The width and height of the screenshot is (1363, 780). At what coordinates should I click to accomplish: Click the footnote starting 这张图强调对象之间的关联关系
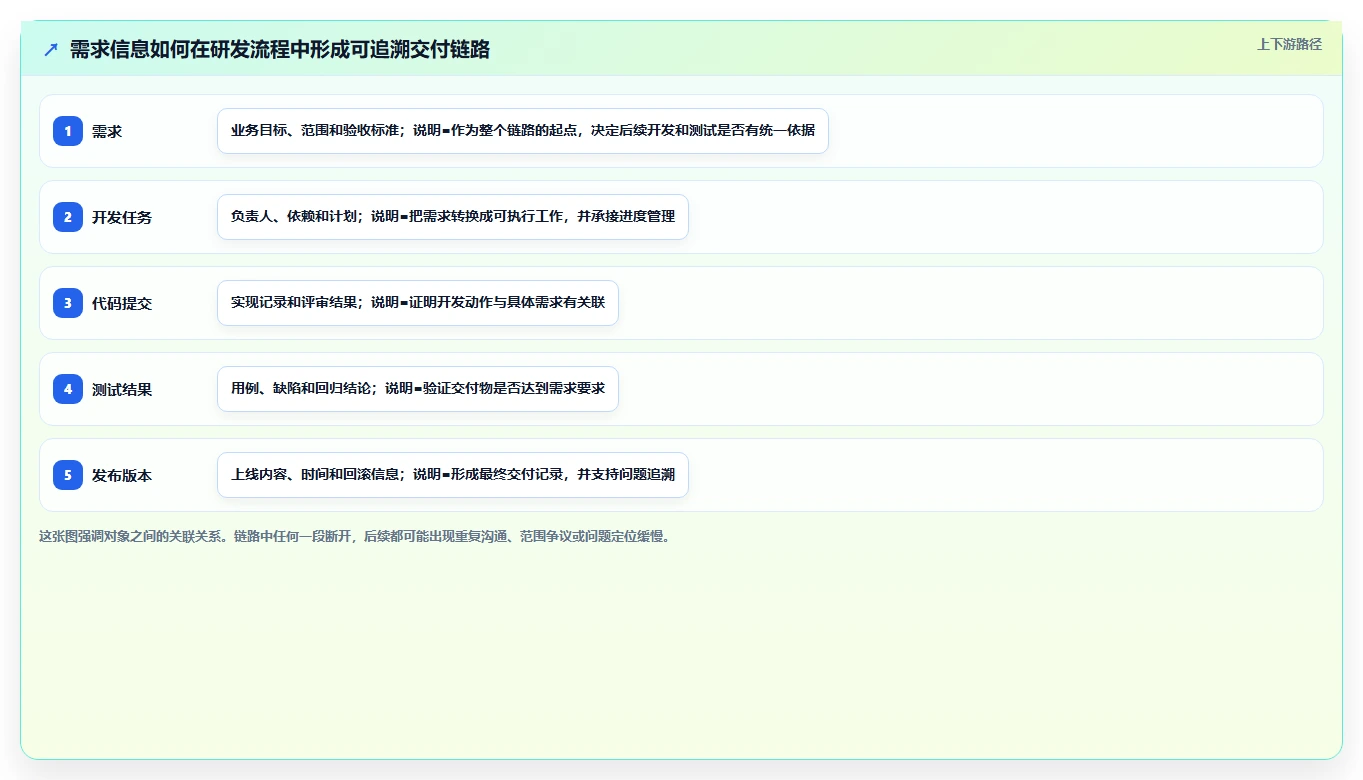coord(354,536)
